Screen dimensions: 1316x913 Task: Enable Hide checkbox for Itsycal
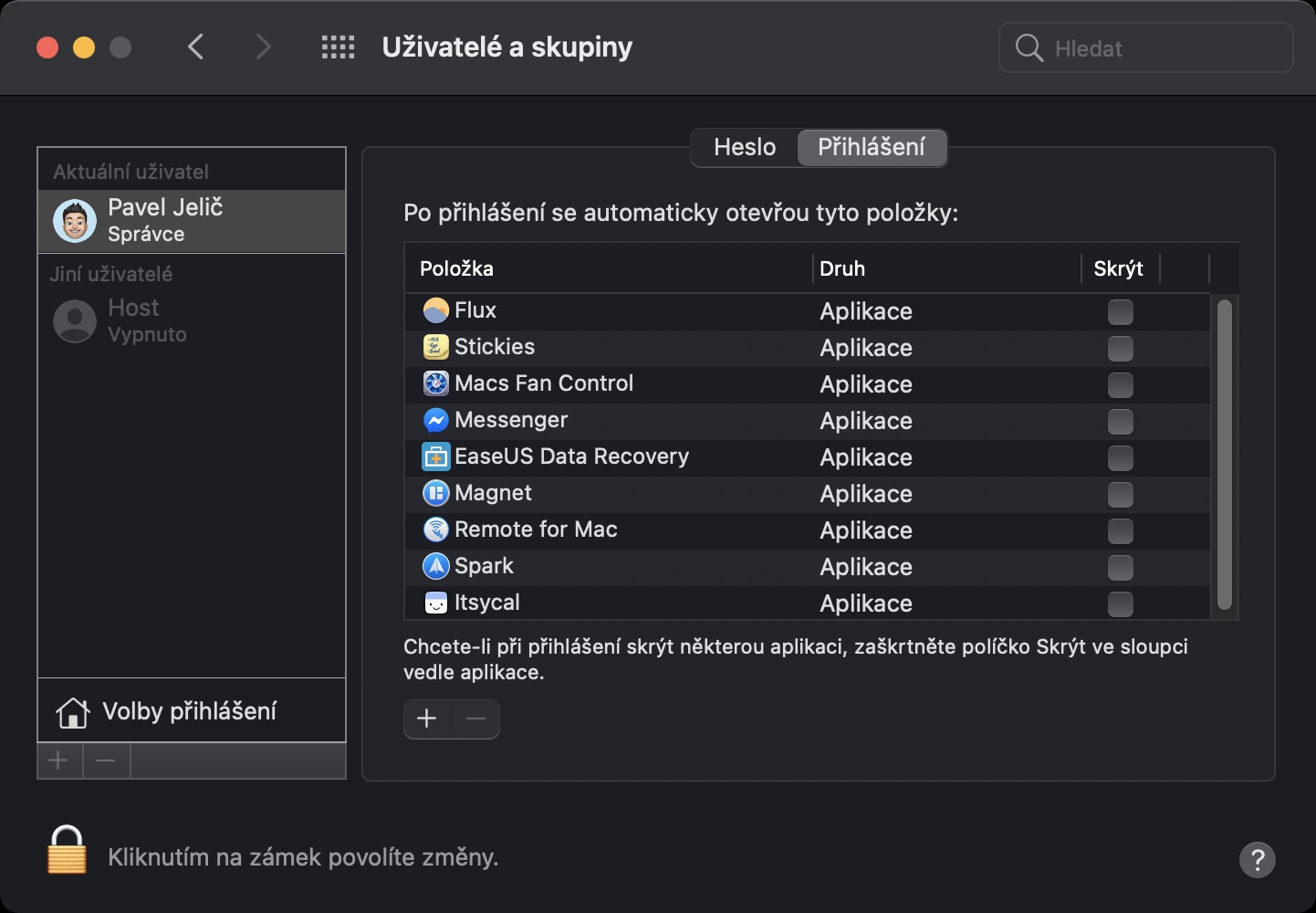pyautogui.click(x=1120, y=604)
